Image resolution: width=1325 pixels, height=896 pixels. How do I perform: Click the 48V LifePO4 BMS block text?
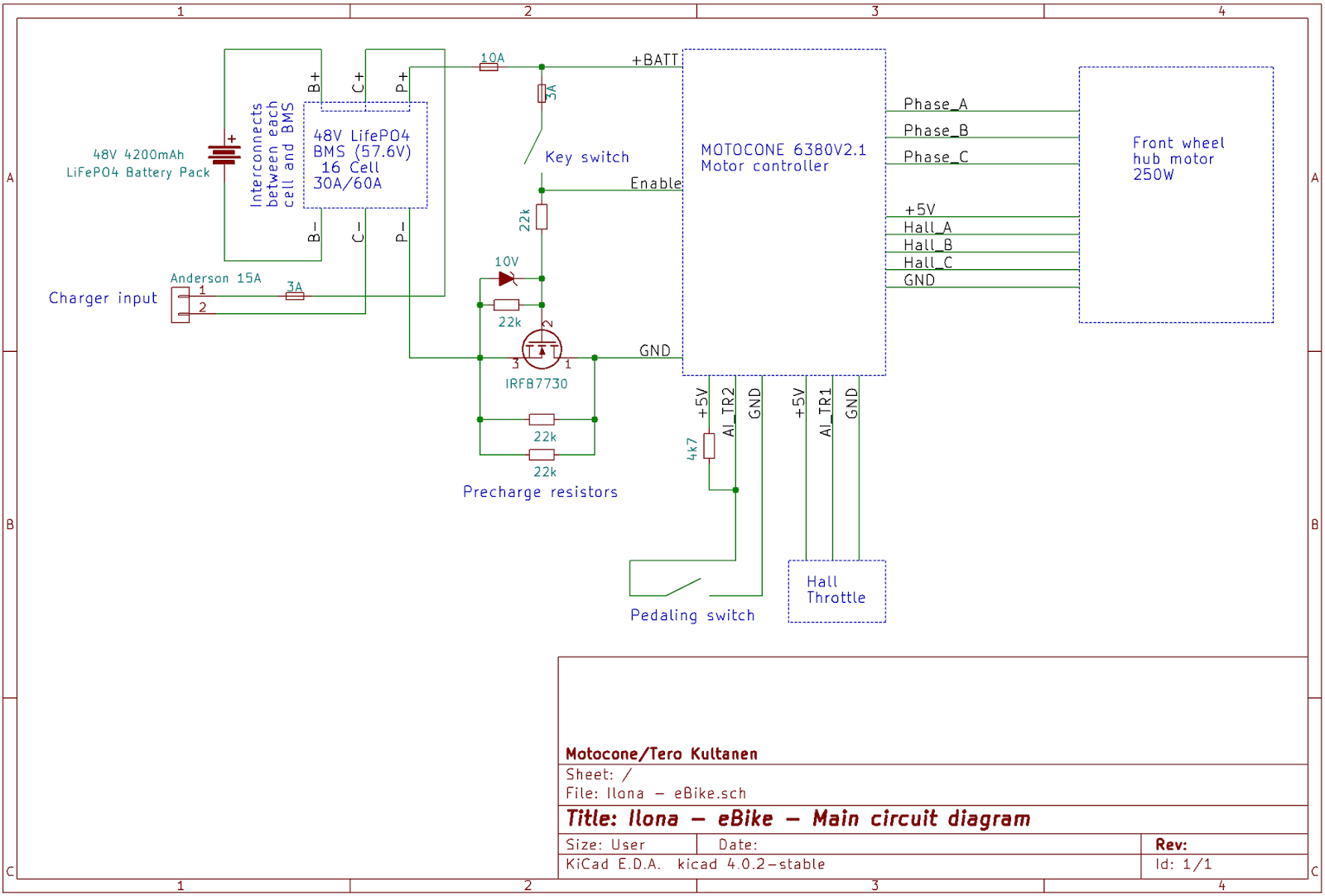coord(362,159)
